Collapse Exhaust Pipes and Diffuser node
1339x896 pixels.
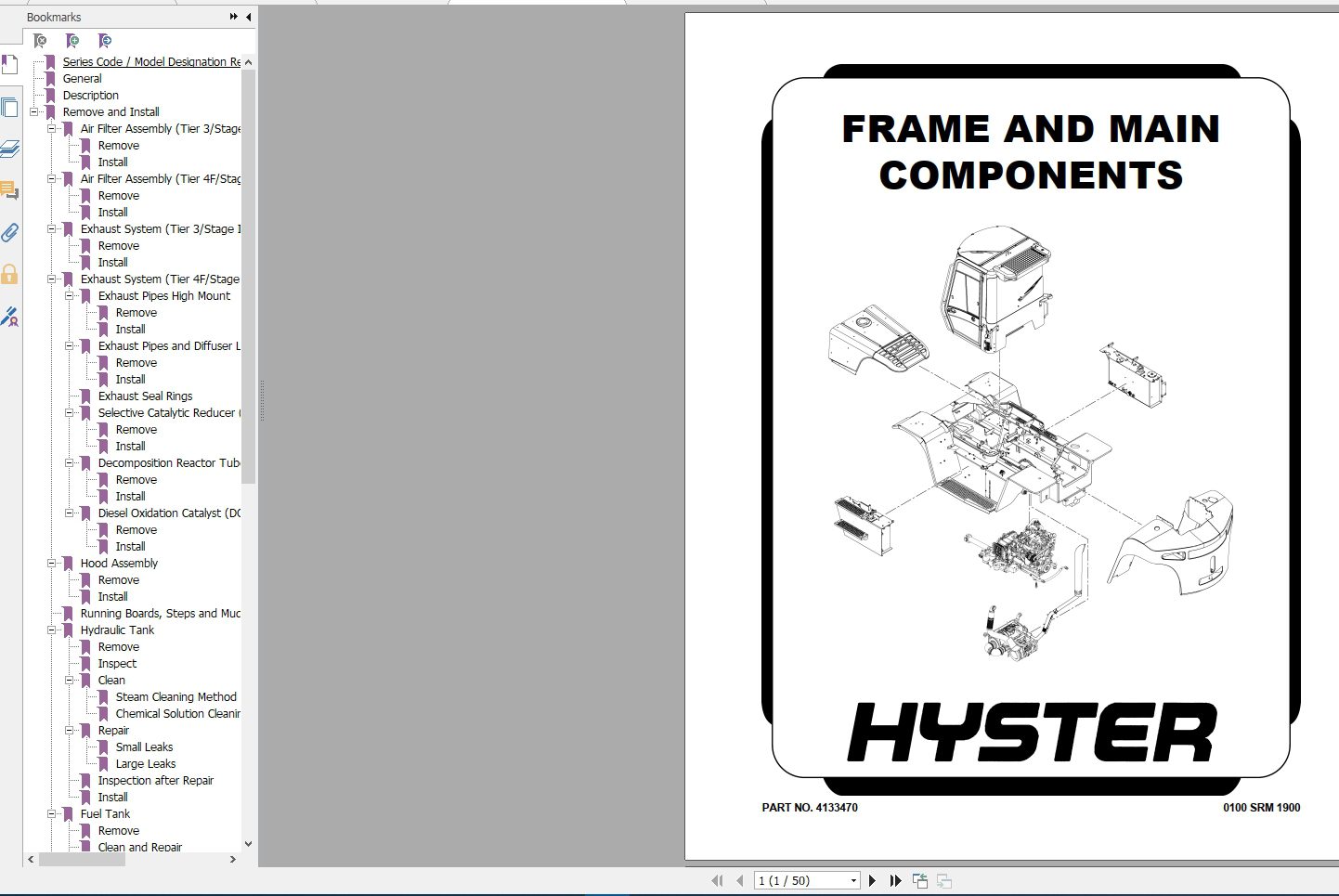[70, 346]
